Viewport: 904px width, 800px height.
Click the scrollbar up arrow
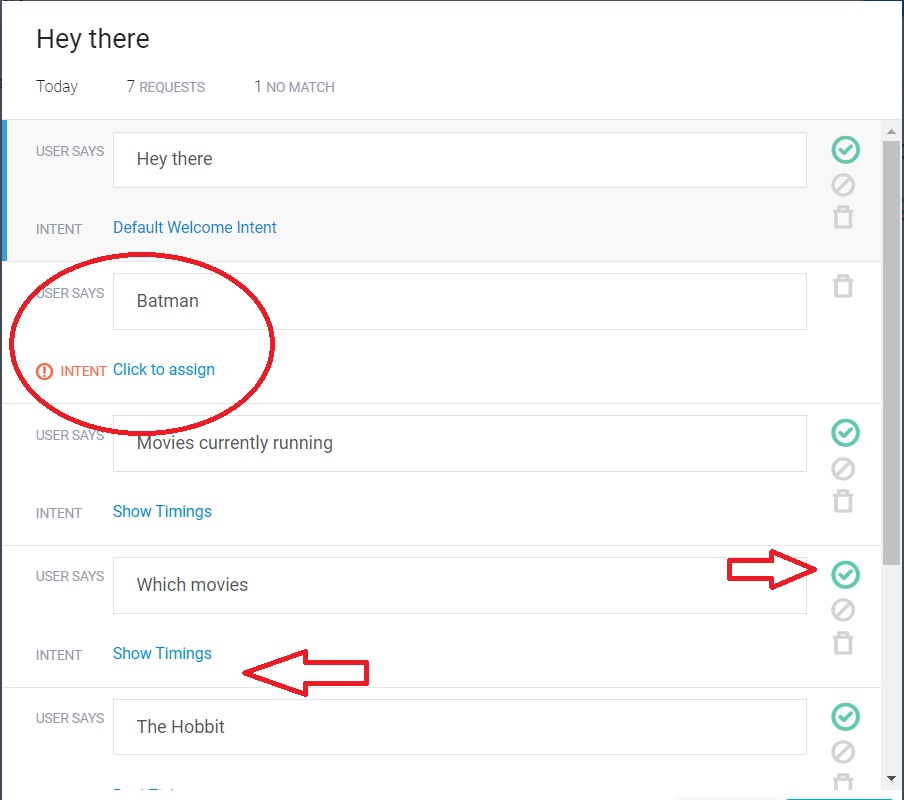coord(891,131)
